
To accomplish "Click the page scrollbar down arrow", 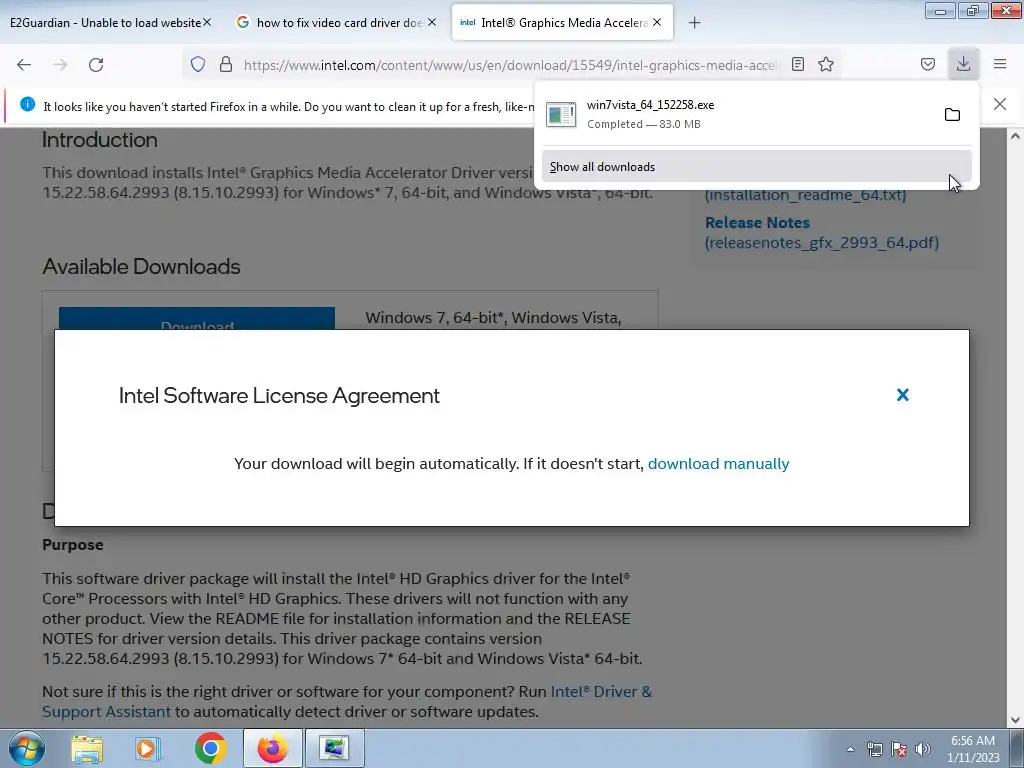I will [1015, 720].
